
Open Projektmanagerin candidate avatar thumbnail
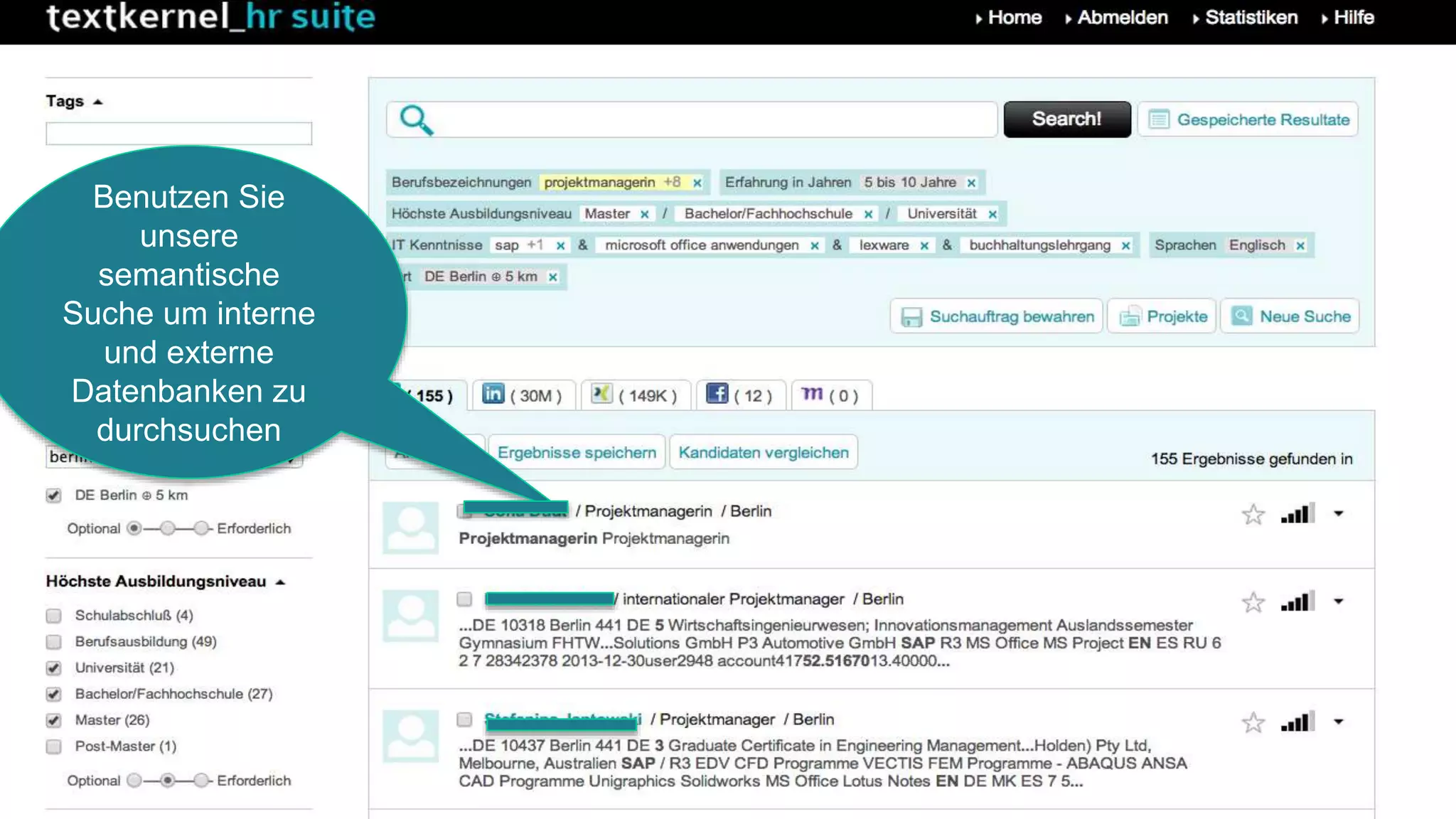(x=410, y=528)
